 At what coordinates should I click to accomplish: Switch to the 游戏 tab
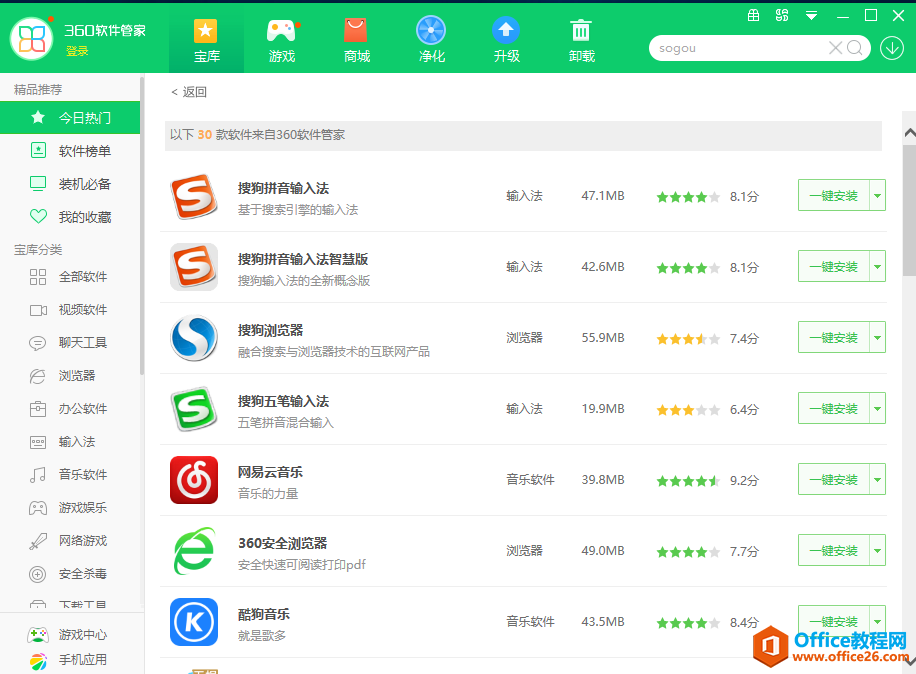[282, 40]
